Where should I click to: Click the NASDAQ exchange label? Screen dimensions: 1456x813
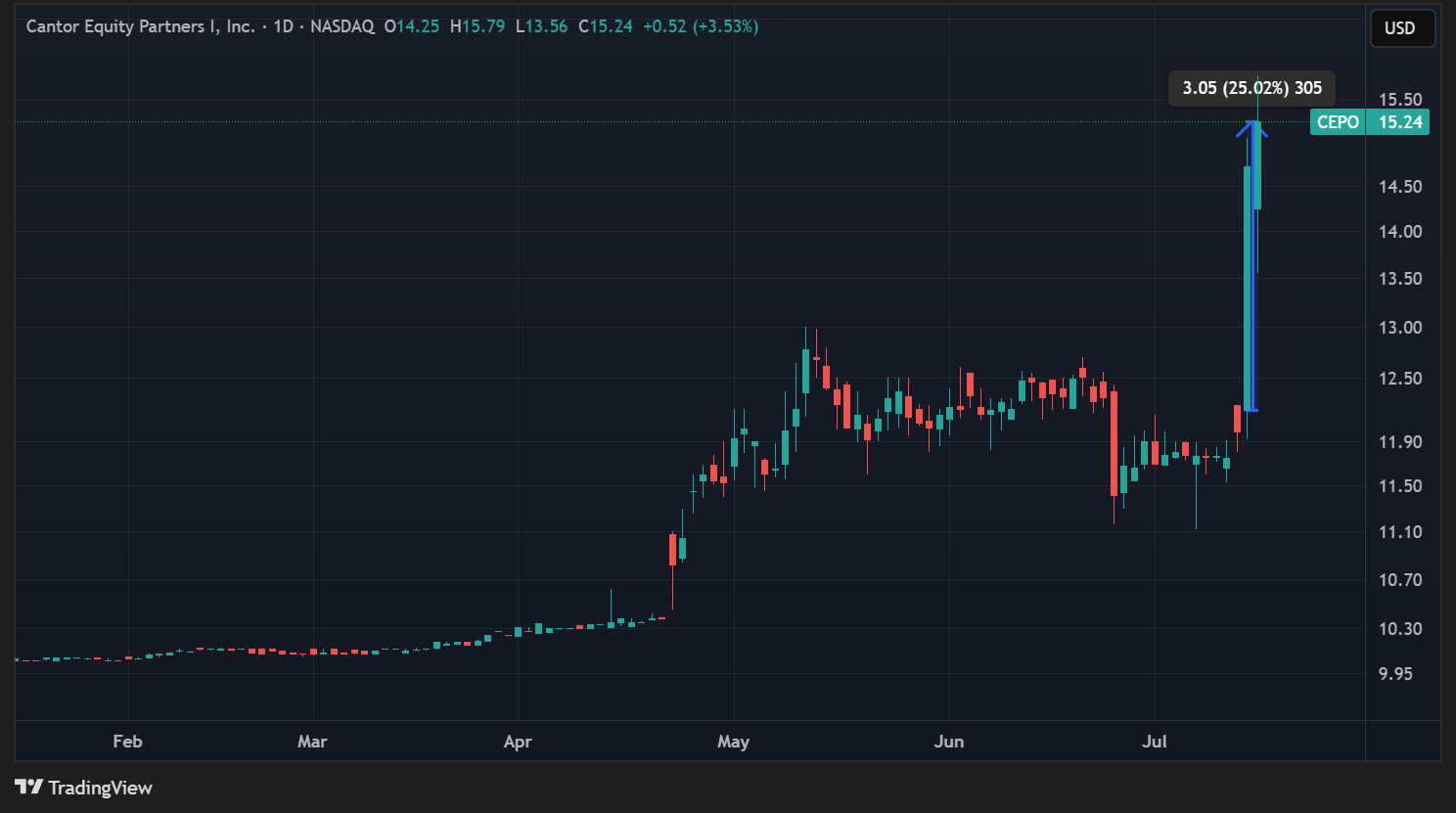342,26
